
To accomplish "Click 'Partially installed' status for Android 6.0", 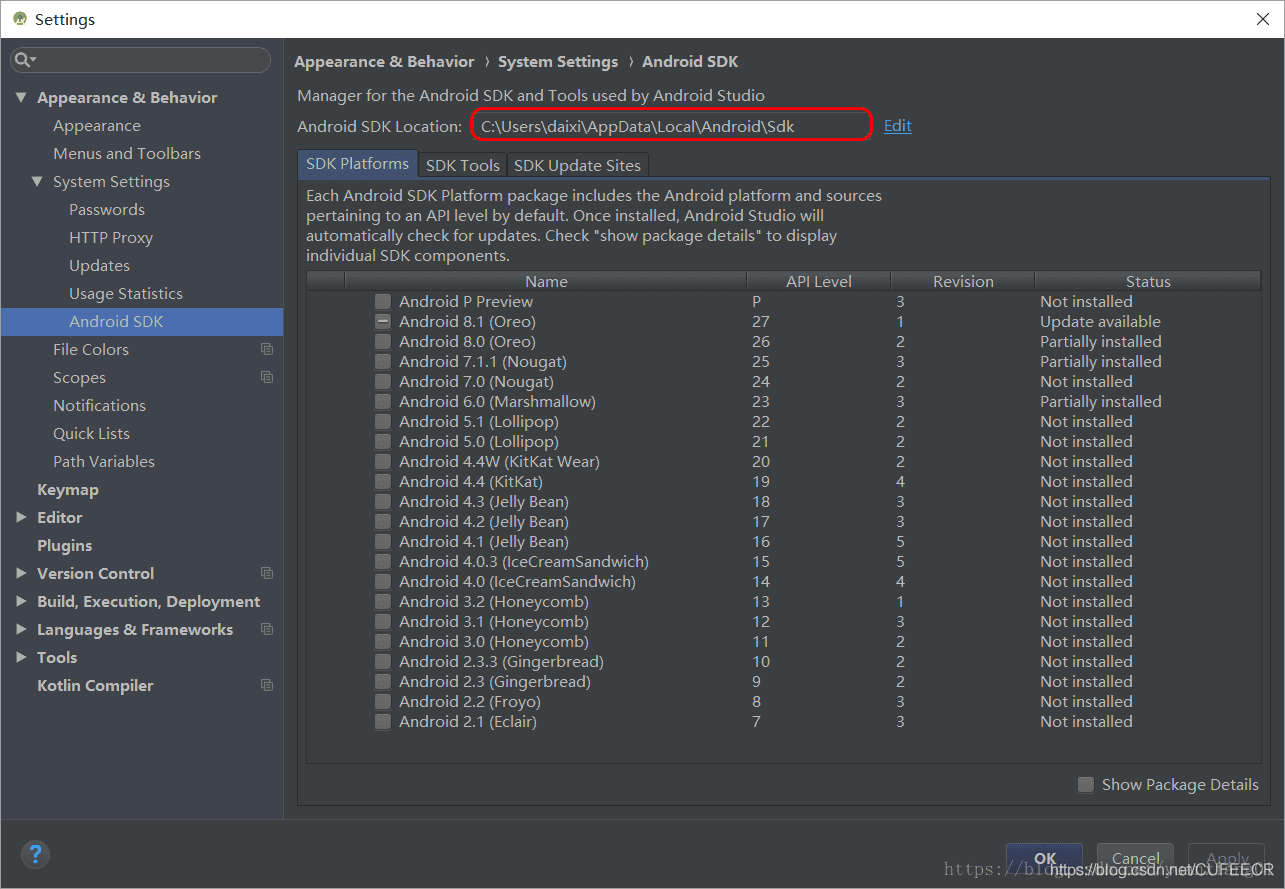I will click(x=1100, y=401).
